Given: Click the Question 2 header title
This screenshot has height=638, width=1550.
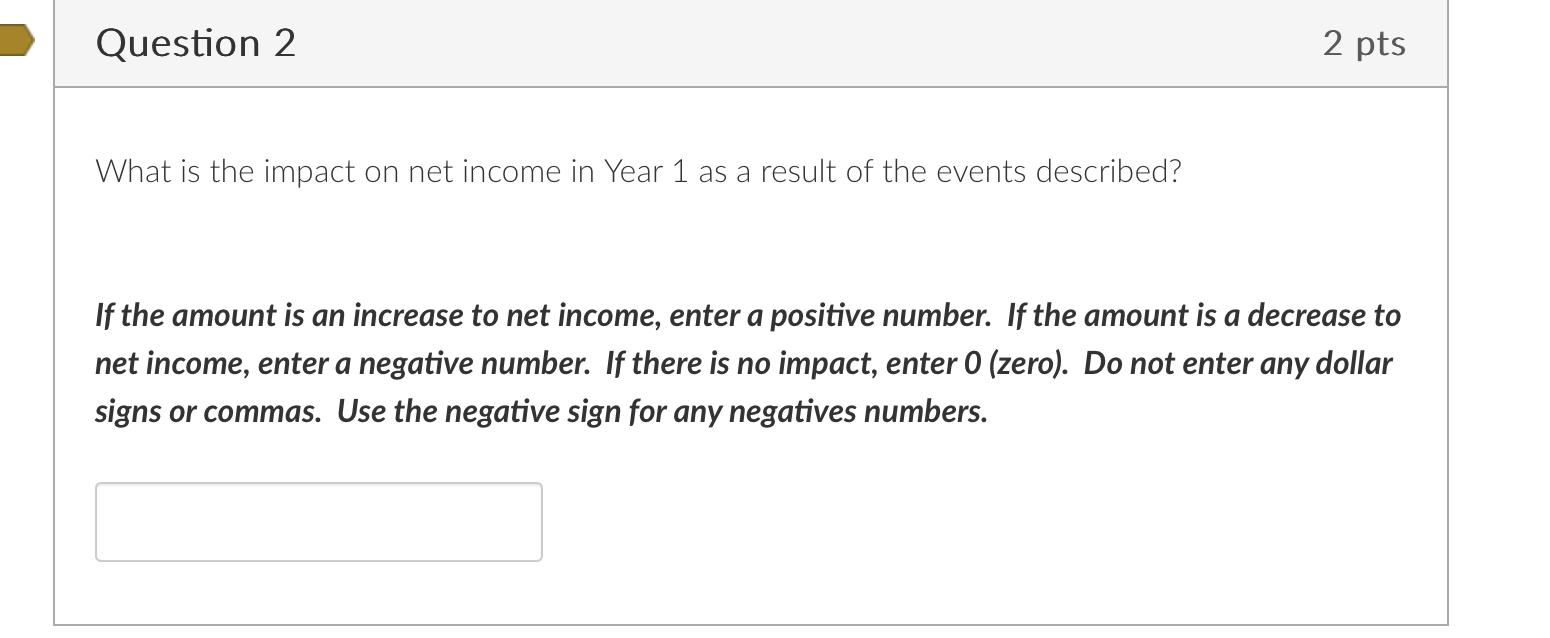Looking at the screenshot, I should click(x=195, y=42).
